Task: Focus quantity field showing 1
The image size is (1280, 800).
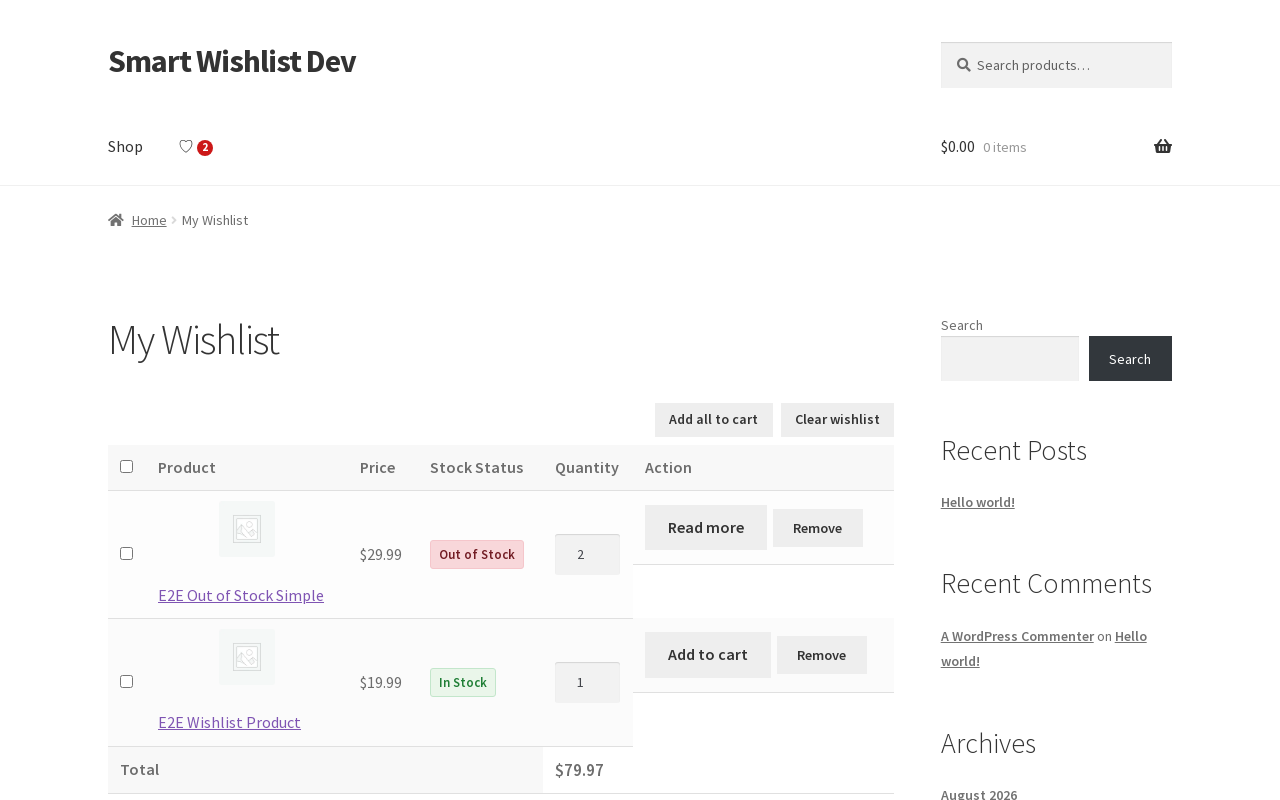Action: (x=587, y=682)
